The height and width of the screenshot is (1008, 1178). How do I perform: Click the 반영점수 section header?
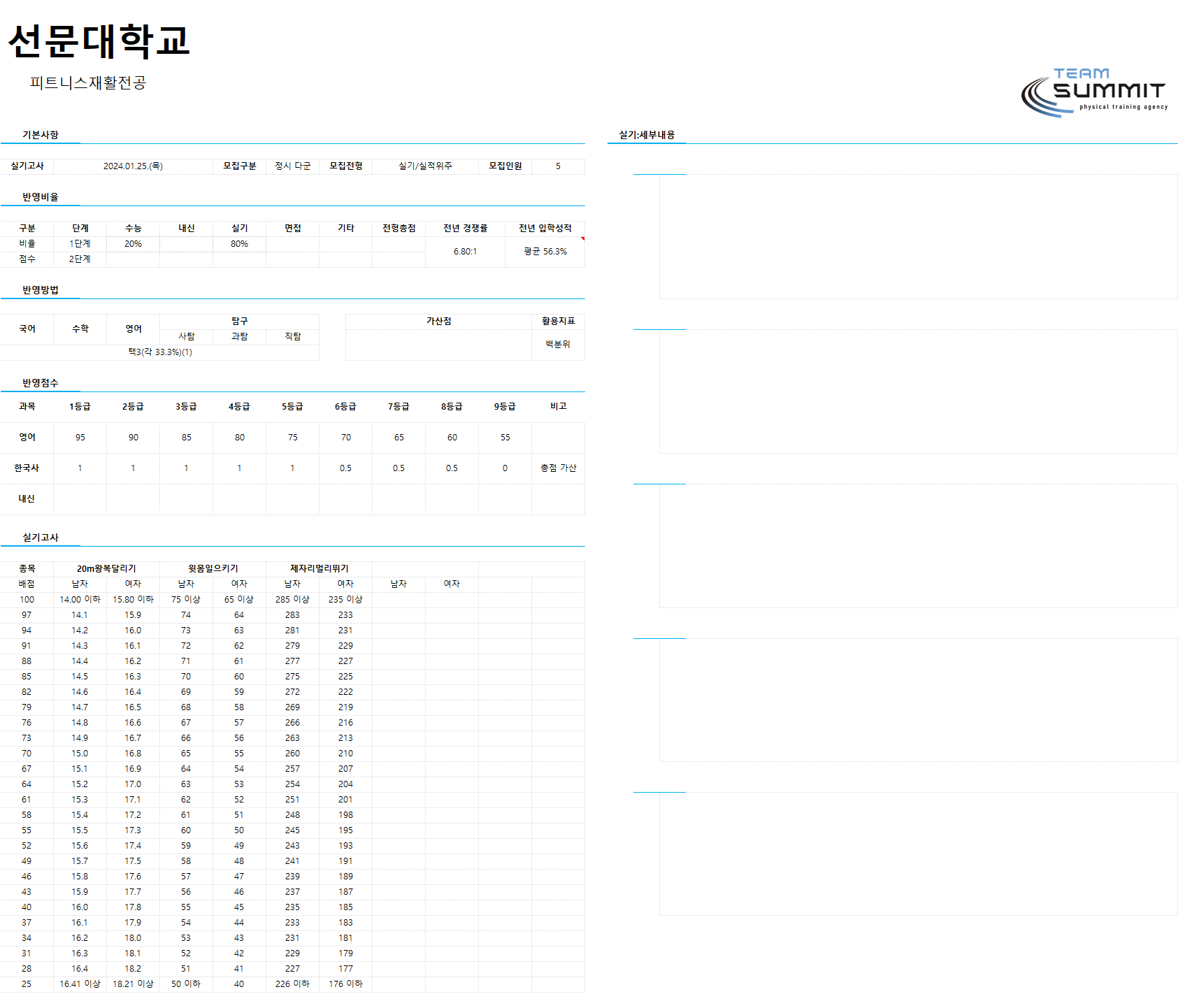coord(41,383)
